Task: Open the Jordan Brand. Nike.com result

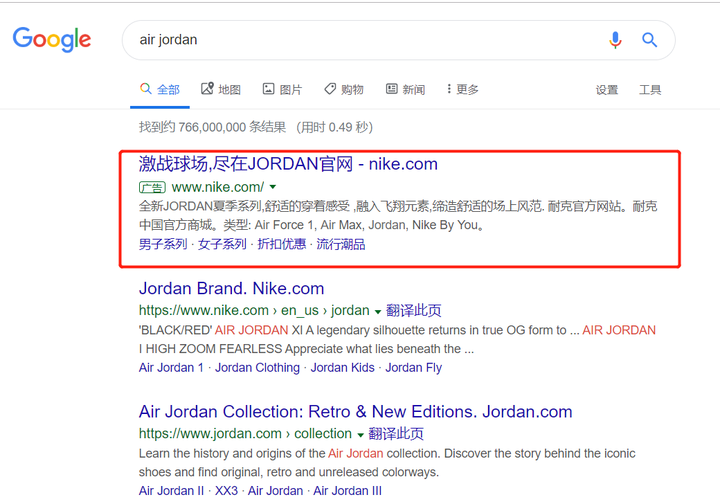Action: tap(231, 288)
